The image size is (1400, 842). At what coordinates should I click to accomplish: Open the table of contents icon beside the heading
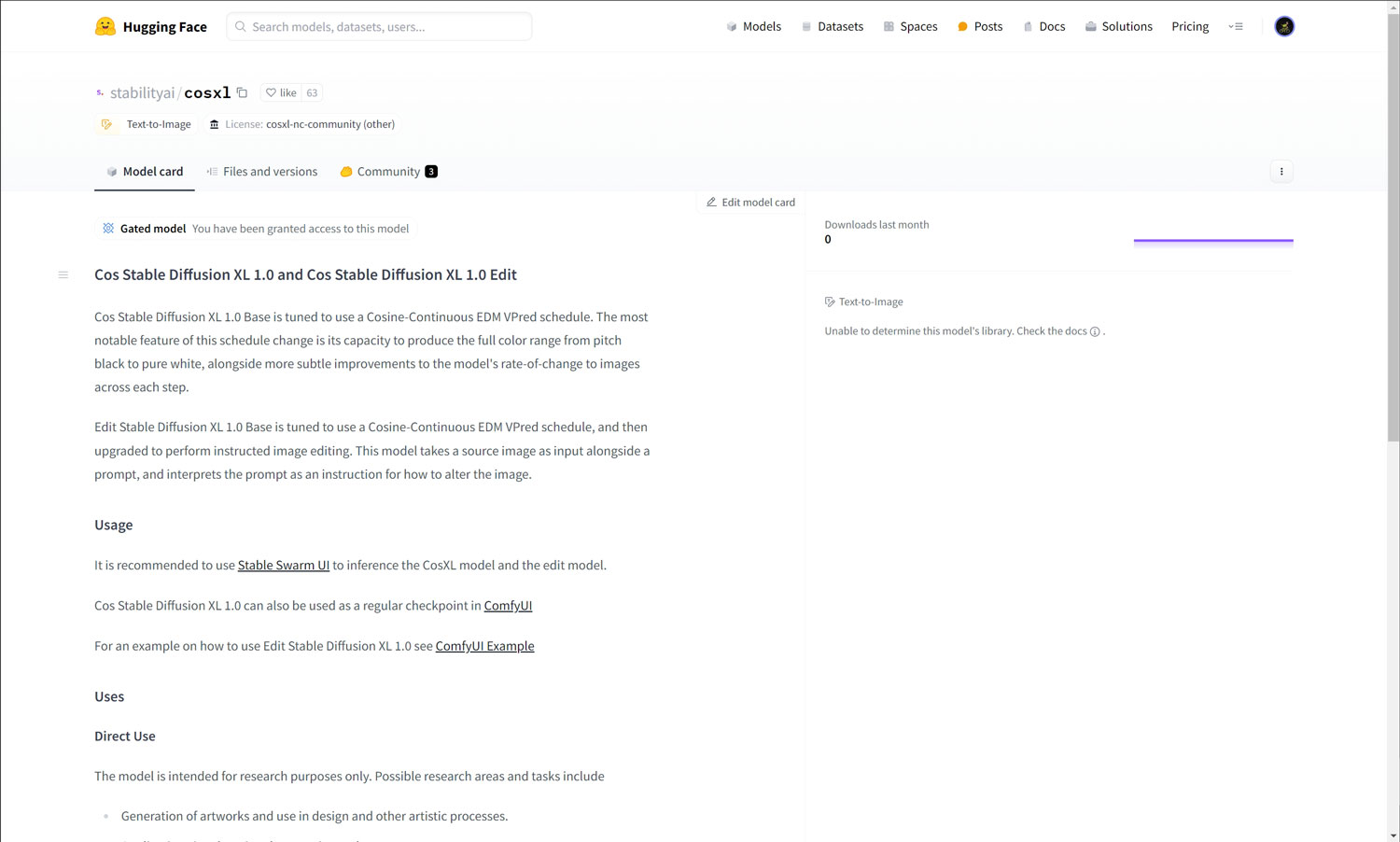[63, 274]
